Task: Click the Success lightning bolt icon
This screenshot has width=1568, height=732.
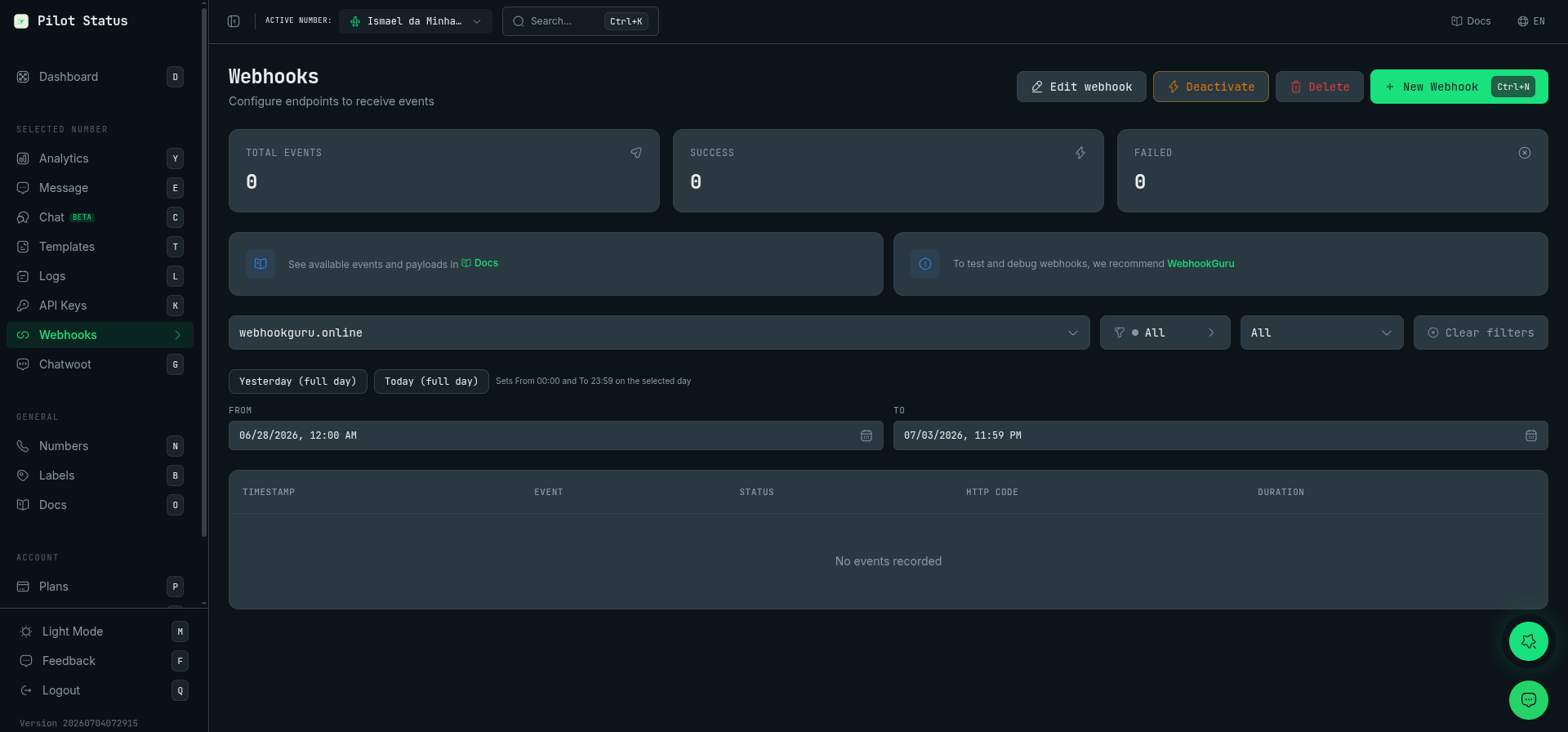Action: [1080, 153]
